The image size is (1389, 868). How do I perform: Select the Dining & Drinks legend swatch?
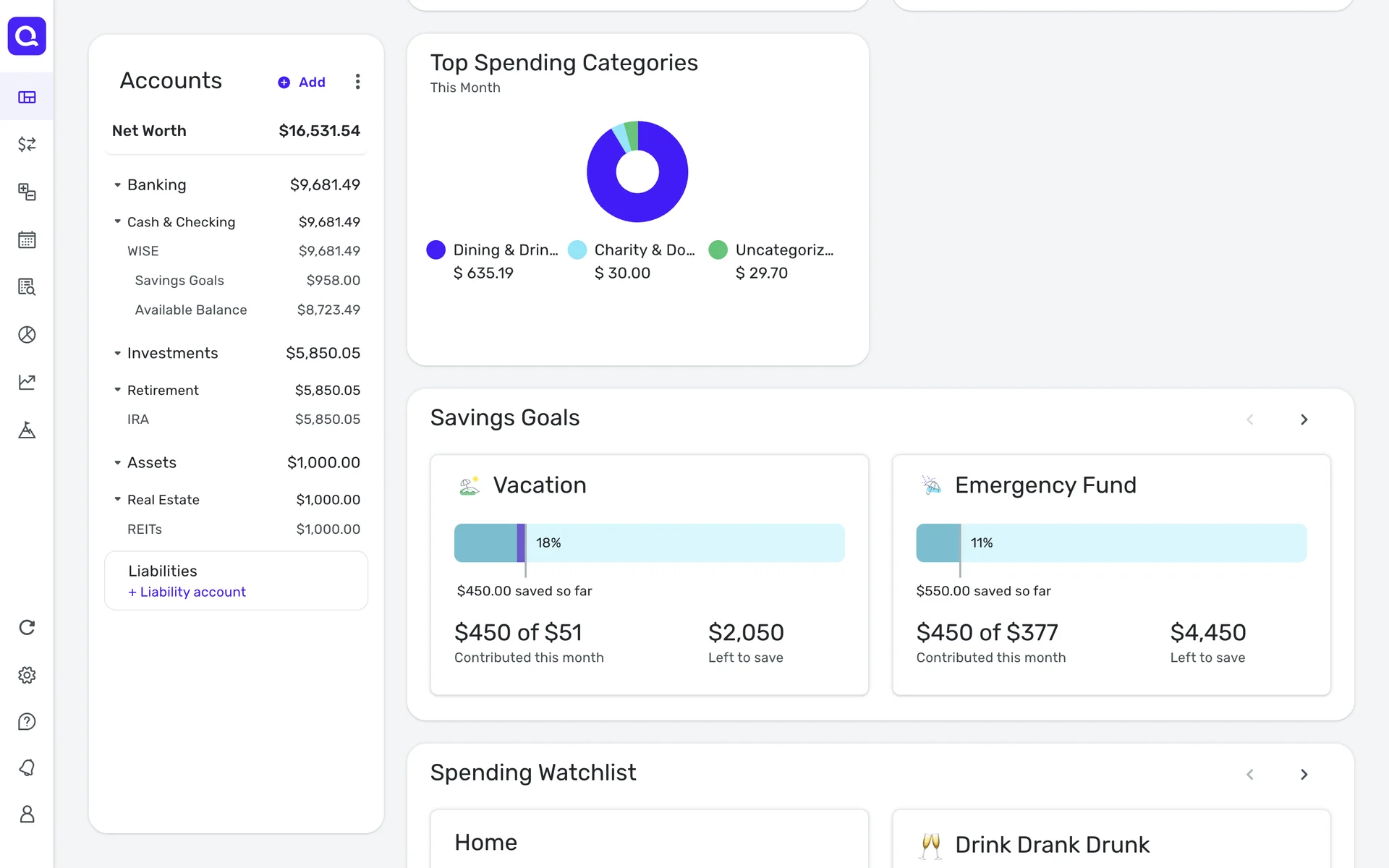click(x=436, y=250)
